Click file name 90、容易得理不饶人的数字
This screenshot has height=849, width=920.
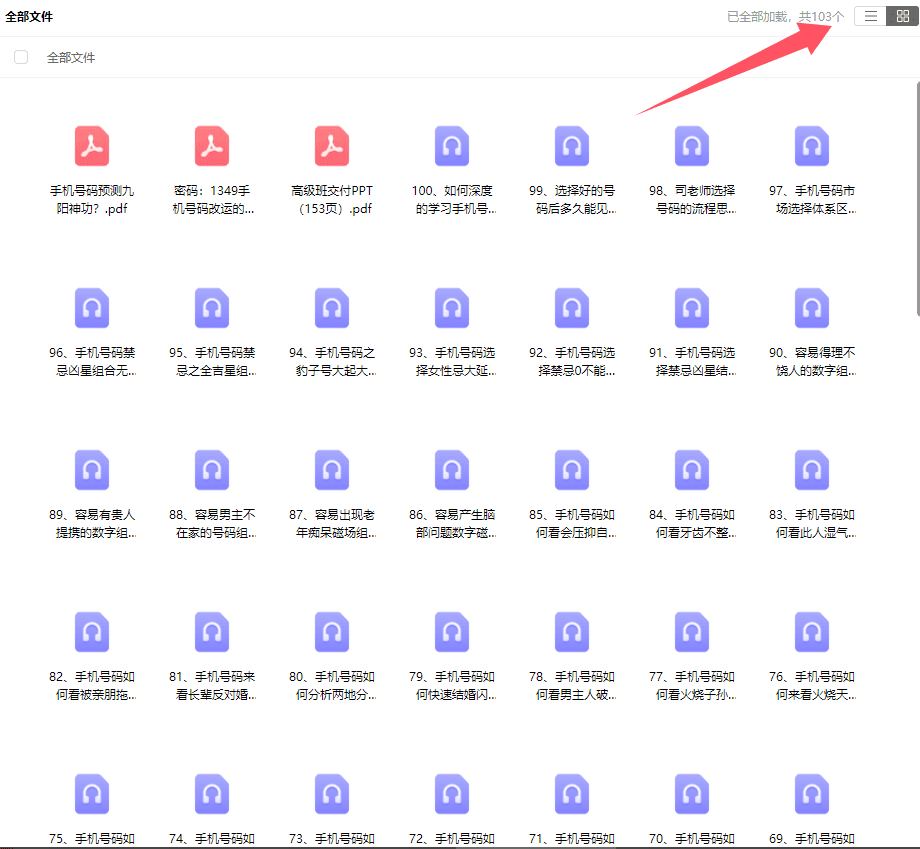[x=812, y=362]
